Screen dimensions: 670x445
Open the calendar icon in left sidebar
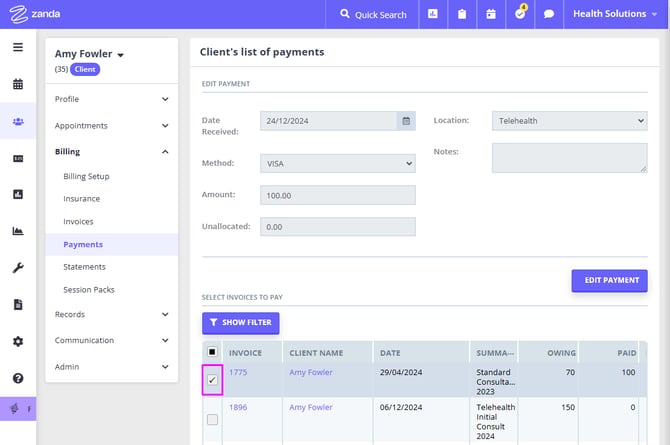[18, 84]
